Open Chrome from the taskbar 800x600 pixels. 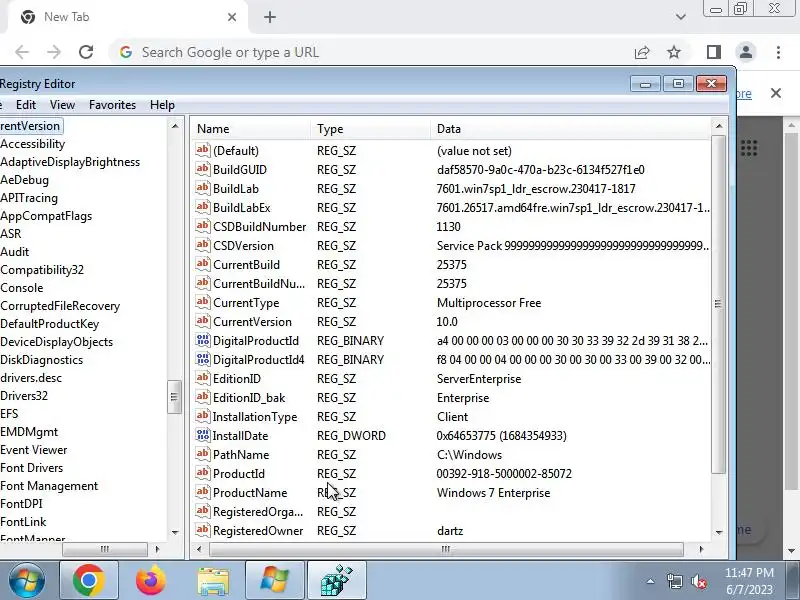89,580
